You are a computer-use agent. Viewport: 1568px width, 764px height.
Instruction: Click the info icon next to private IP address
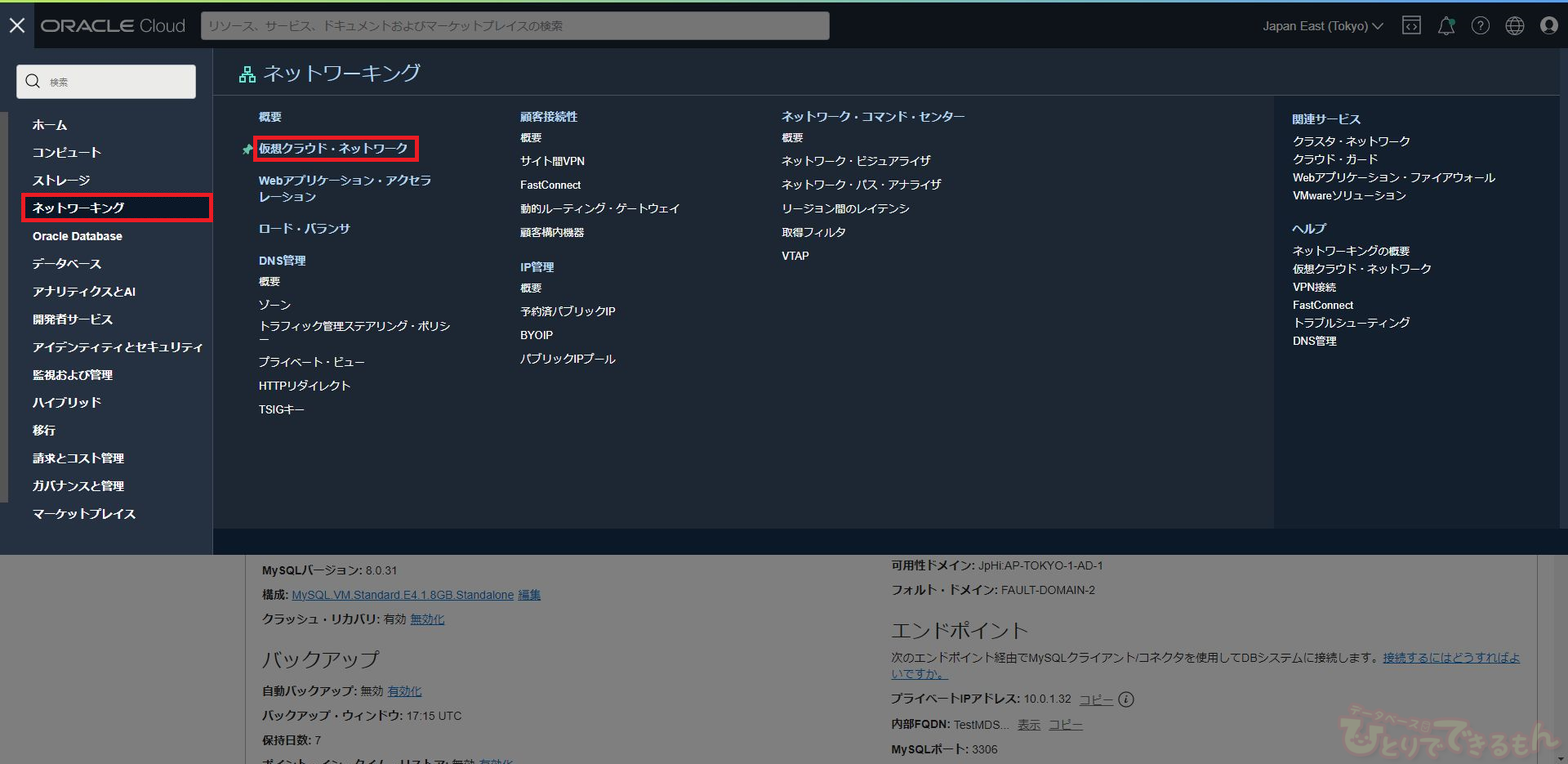(x=1126, y=699)
